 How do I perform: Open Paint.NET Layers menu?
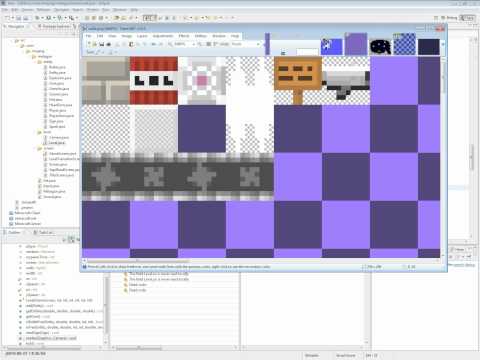(x=142, y=36)
